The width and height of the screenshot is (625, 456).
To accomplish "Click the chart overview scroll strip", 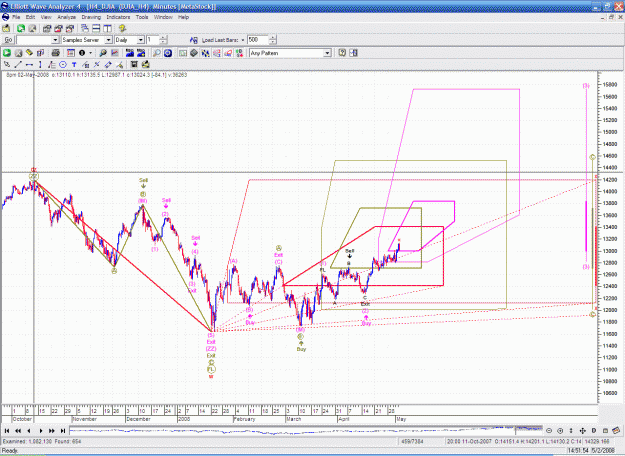I will point(306,430).
